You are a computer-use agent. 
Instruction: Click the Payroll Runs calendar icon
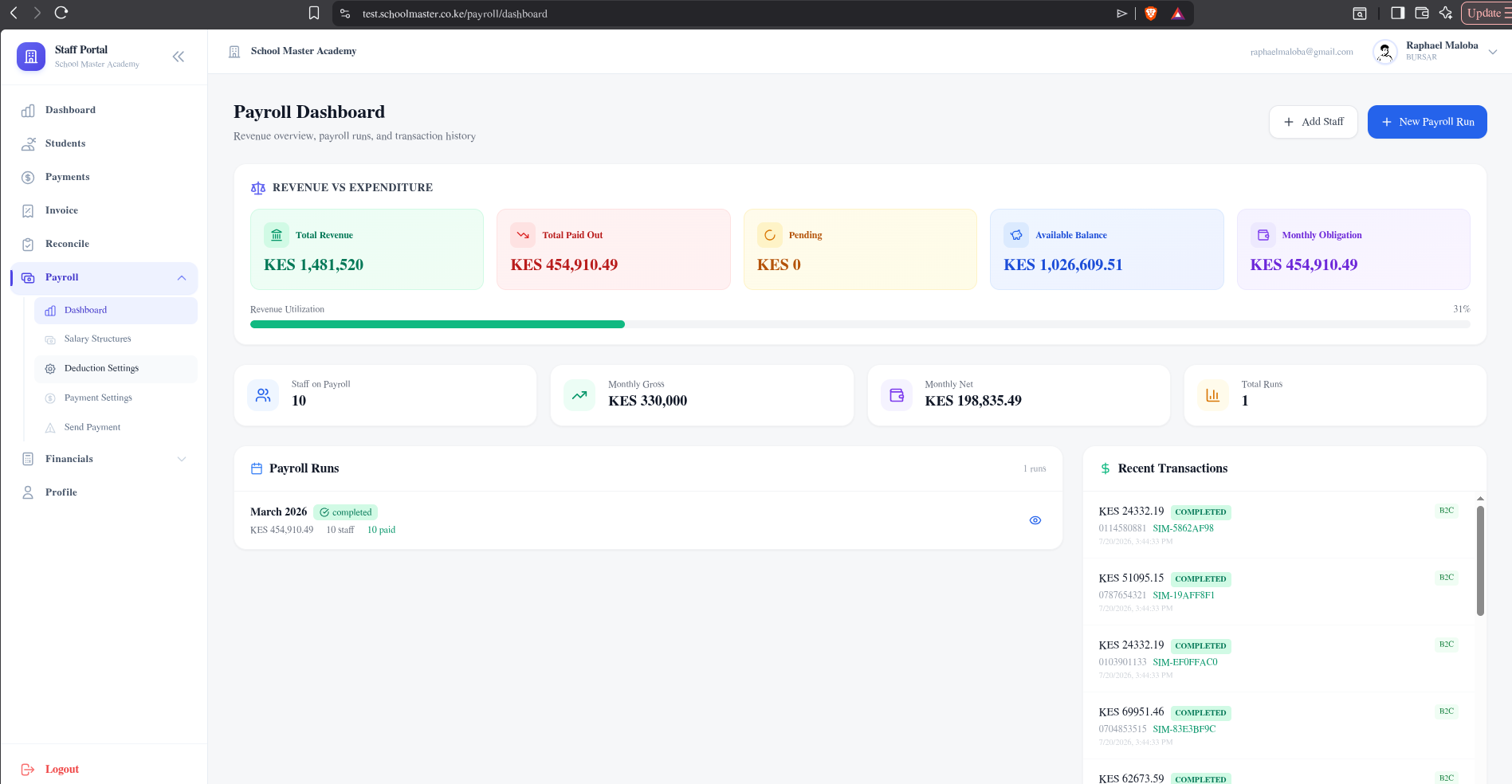click(x=257, y=468)
